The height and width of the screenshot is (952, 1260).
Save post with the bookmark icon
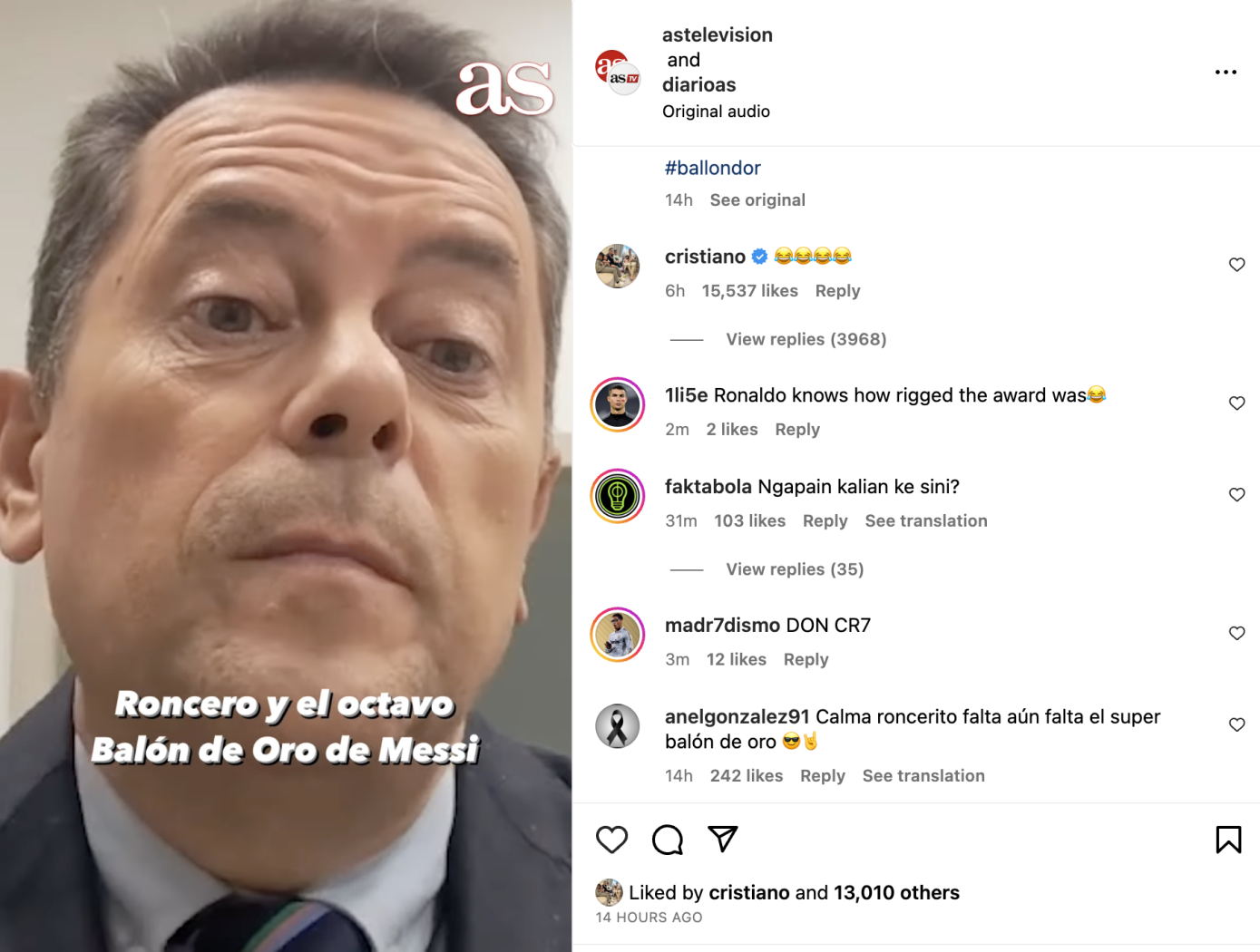tap(1228, 840)
